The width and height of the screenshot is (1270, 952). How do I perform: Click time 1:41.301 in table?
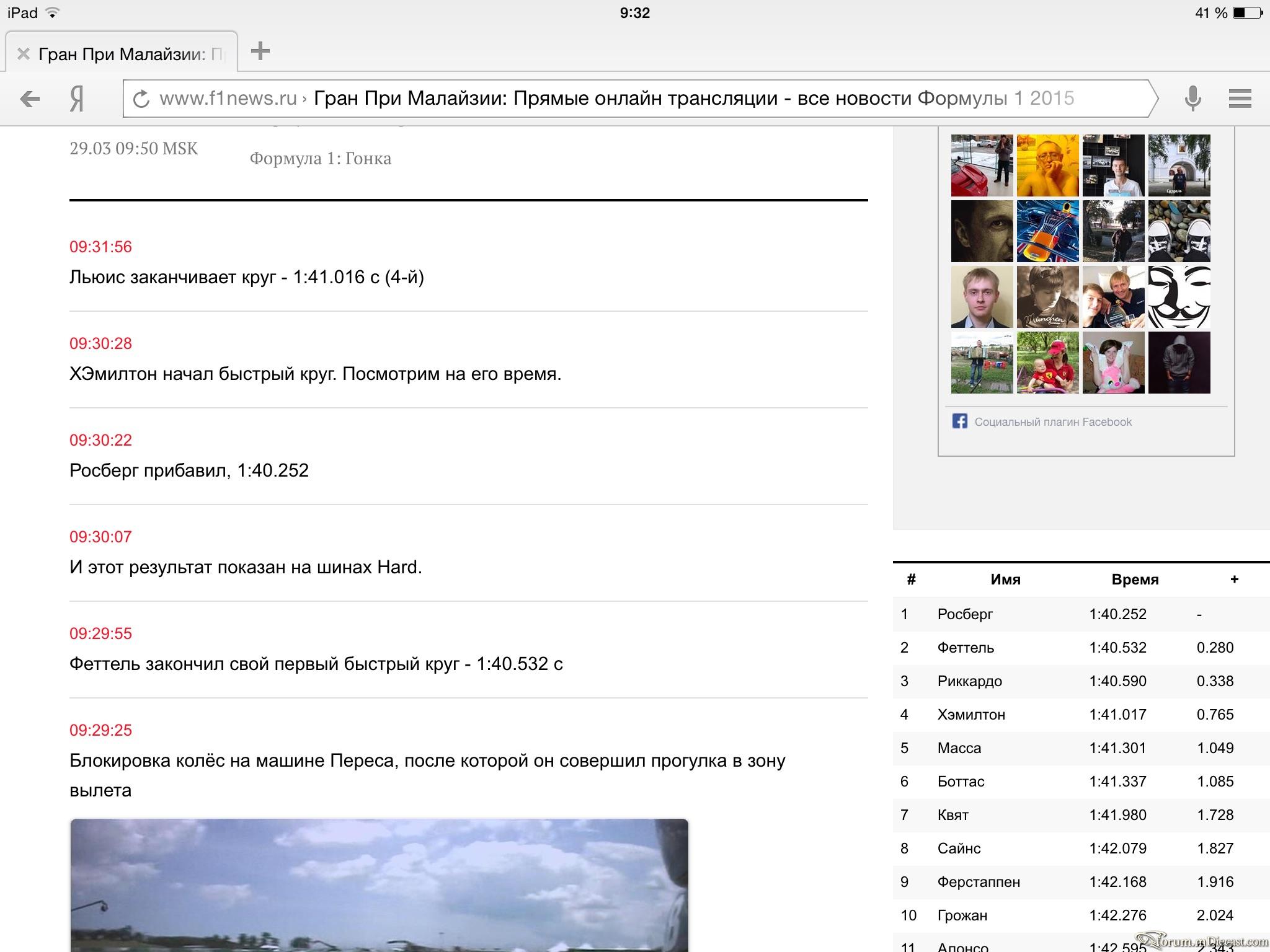(x=1117, y=748)
